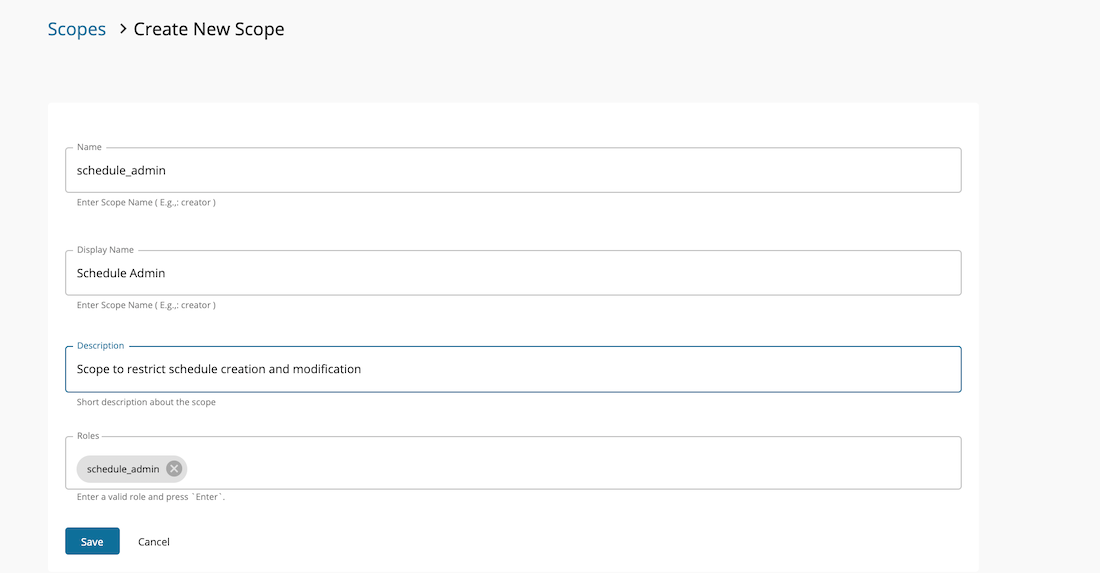The image size is (1100, 573).
Task: Click the Name field label
Action: 89,147
